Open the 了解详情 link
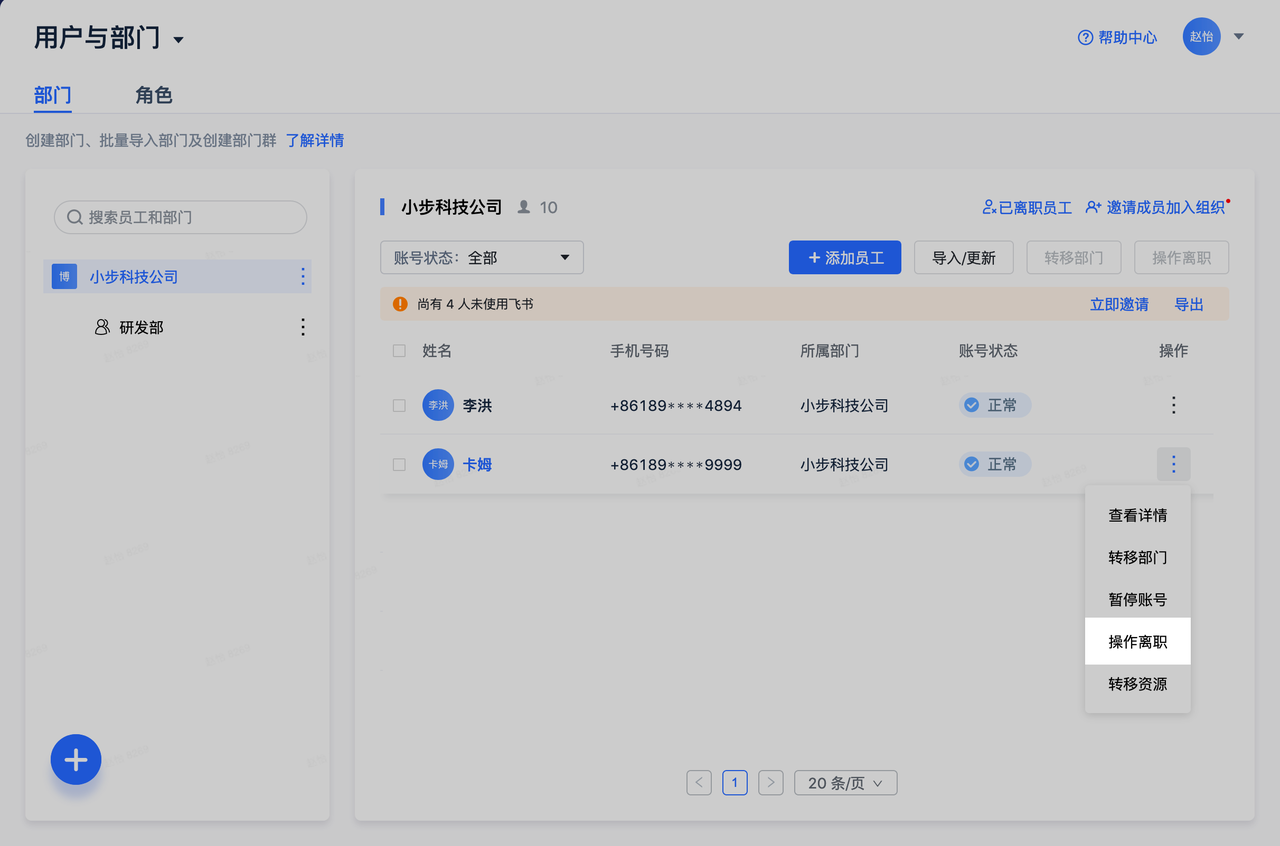The image size is (1280, 846). pyautogui.click(x=315, y=141)
